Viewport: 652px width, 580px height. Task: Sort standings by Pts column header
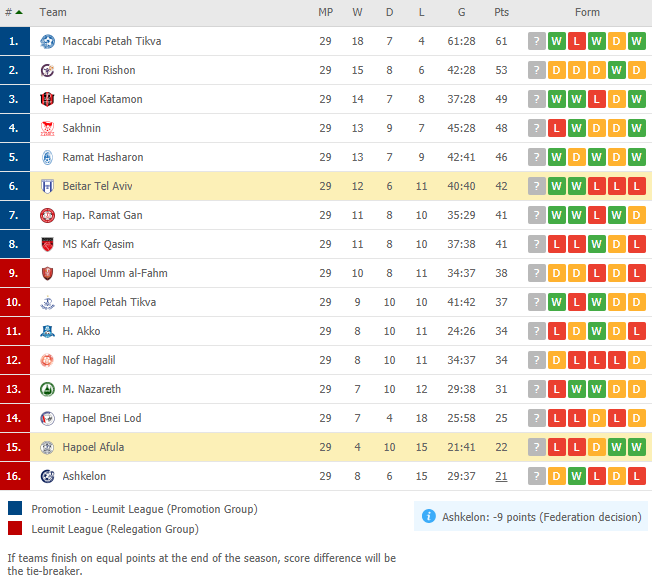[501, 12]
